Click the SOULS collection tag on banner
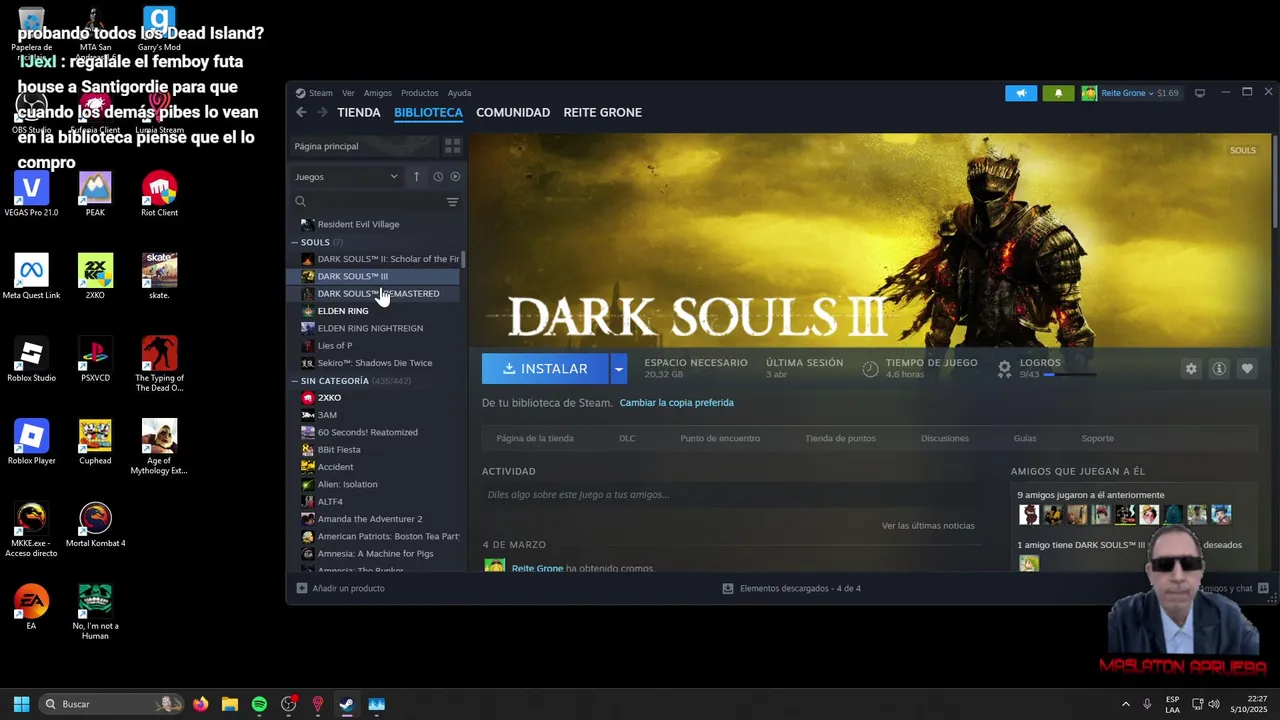The image size is (1280, 720). (x=1243, y=150)
